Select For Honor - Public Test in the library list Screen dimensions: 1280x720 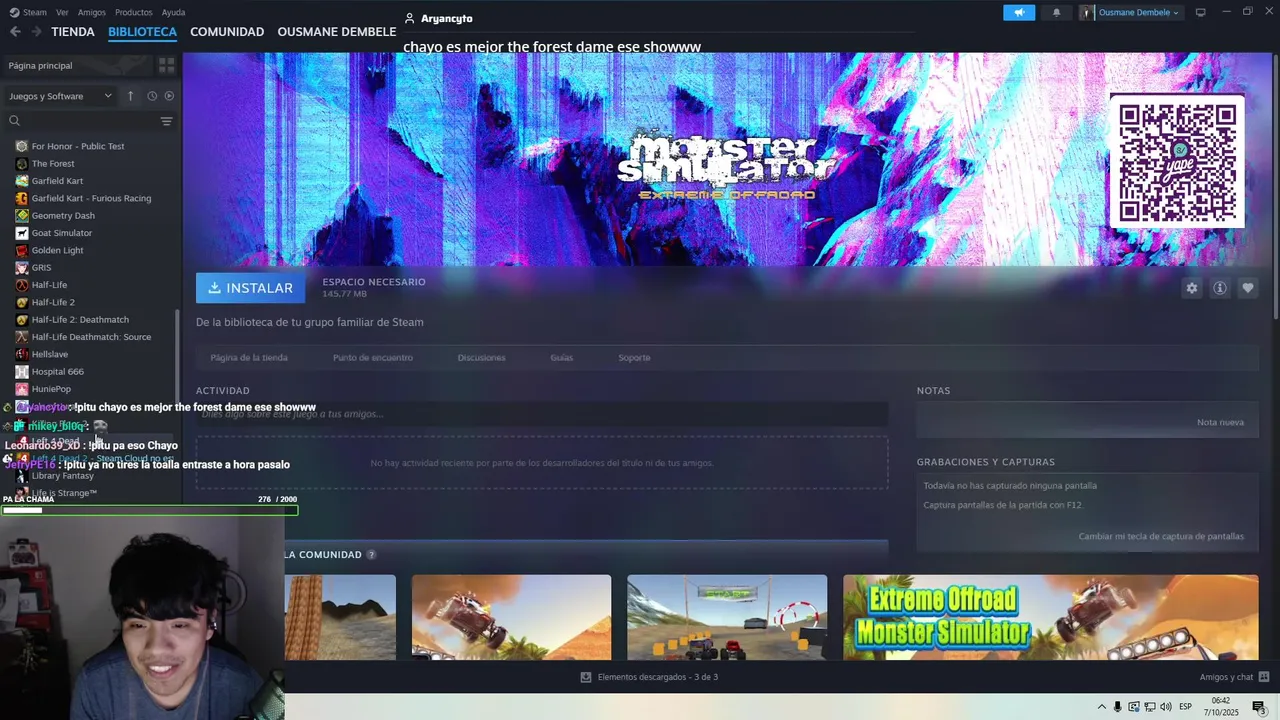(78, 146)
